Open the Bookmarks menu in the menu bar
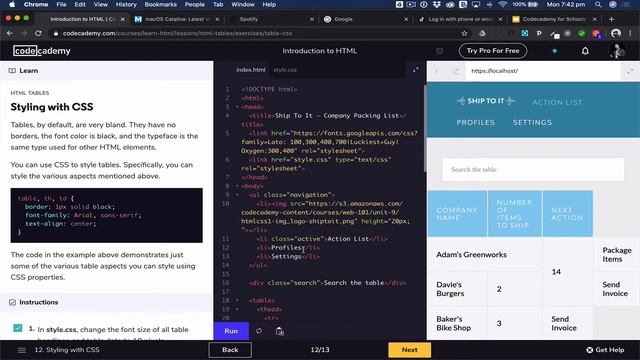 [160, 4]
